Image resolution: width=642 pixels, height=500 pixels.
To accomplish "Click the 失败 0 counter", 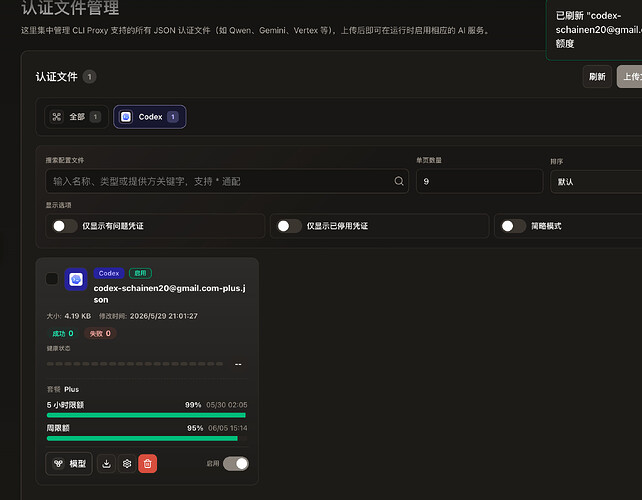I will coord(100,333).
